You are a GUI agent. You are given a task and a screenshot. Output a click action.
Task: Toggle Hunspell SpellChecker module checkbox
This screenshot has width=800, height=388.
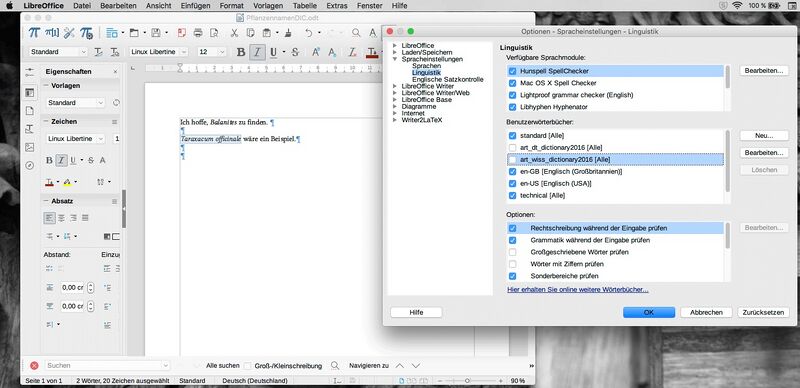(513, 71)
